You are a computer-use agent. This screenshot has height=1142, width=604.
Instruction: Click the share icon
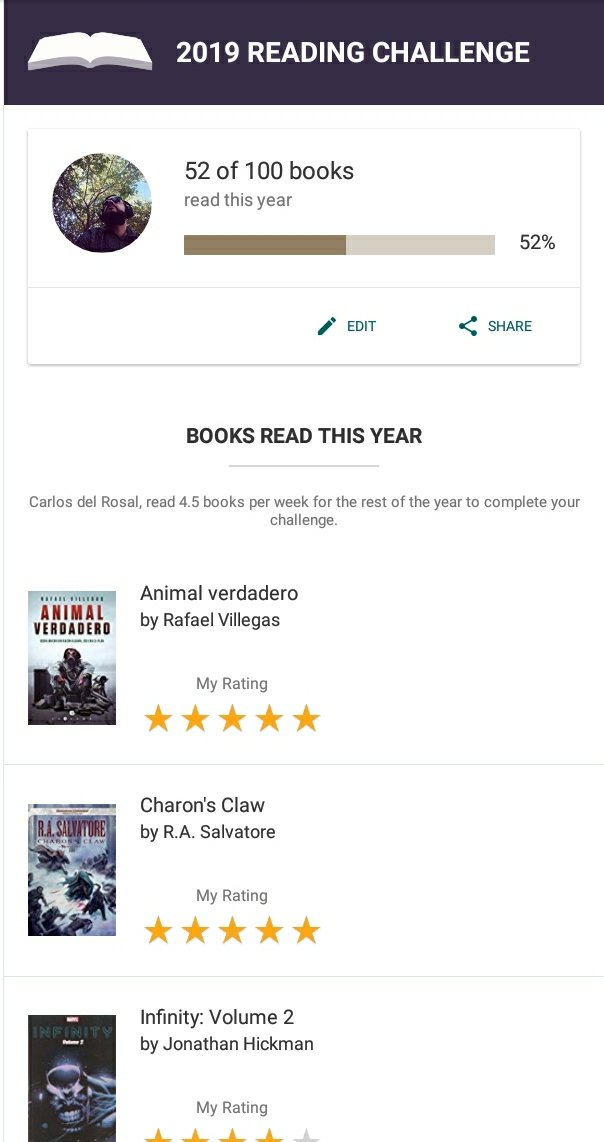pos(468,326)
